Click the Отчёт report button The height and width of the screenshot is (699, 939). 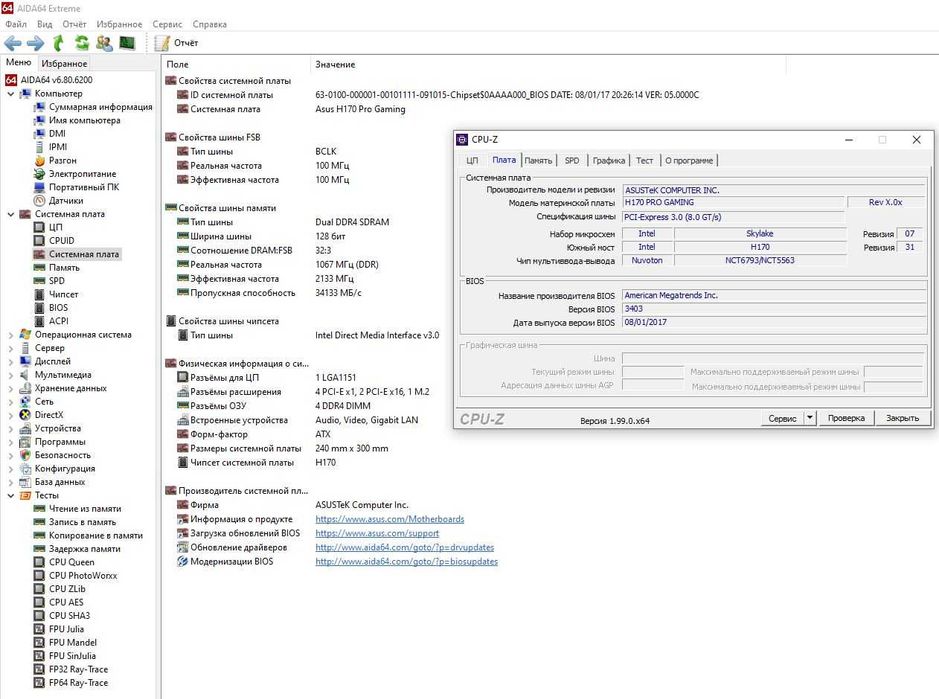click(x=176, y=43)
